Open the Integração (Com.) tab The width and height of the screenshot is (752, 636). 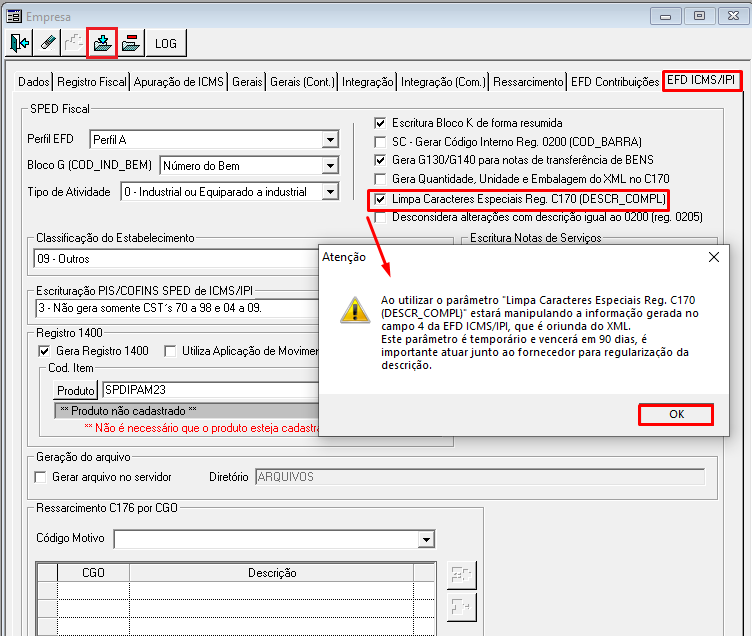coord(443,82)
